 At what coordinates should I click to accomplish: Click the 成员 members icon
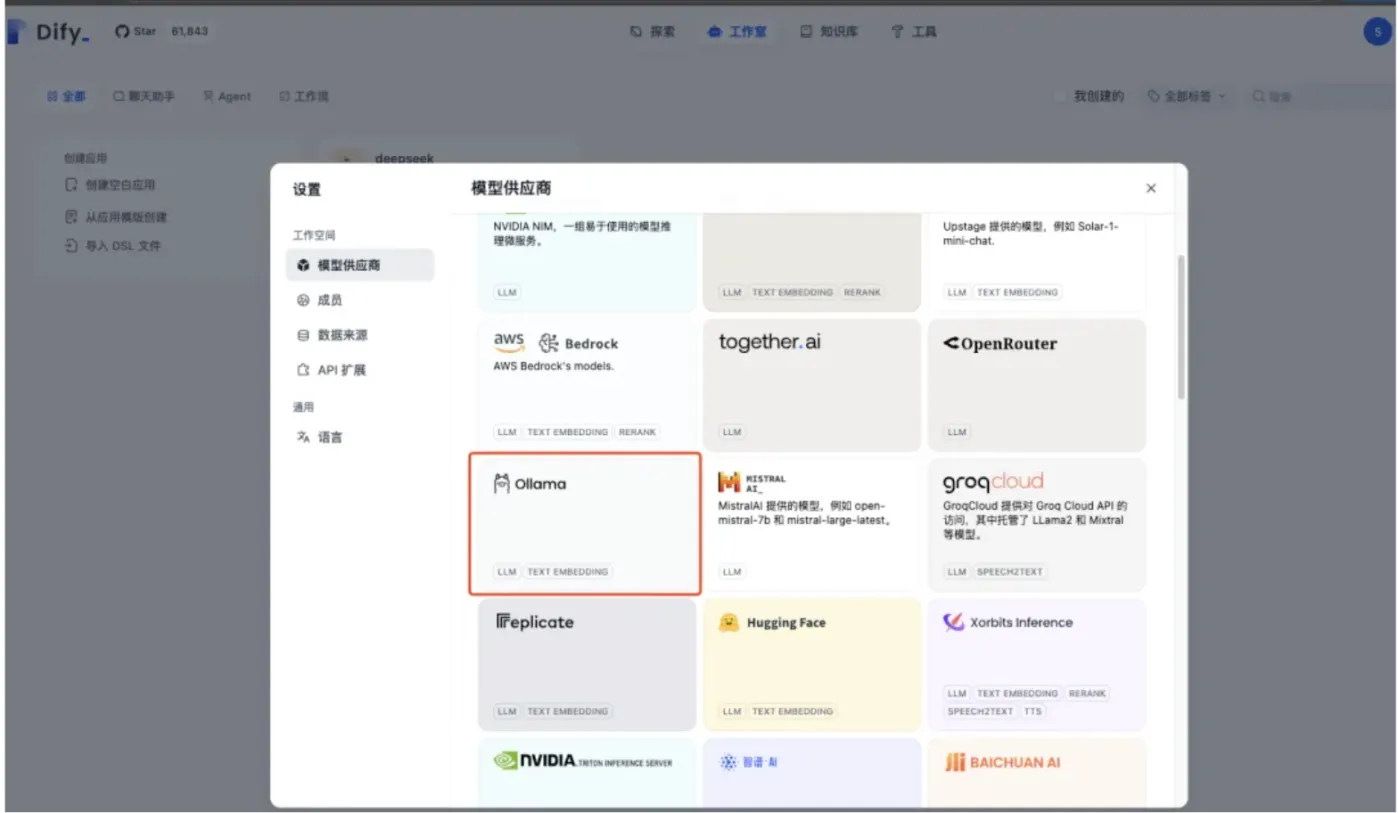click(x=303, y=300)
